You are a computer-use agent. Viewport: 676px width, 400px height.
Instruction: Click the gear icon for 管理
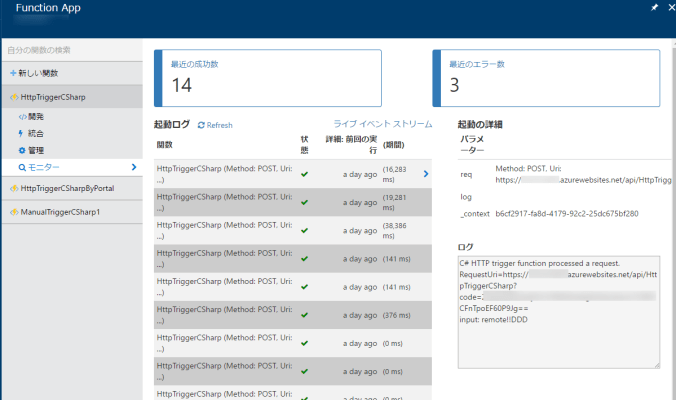tap(22, 150)
